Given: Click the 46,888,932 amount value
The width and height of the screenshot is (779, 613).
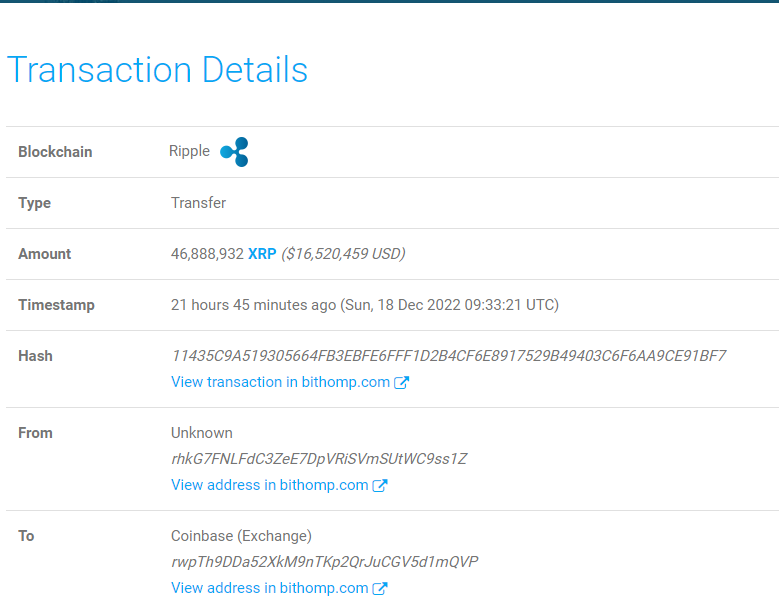Looking at the screenshot, I should tap(207, 254).
